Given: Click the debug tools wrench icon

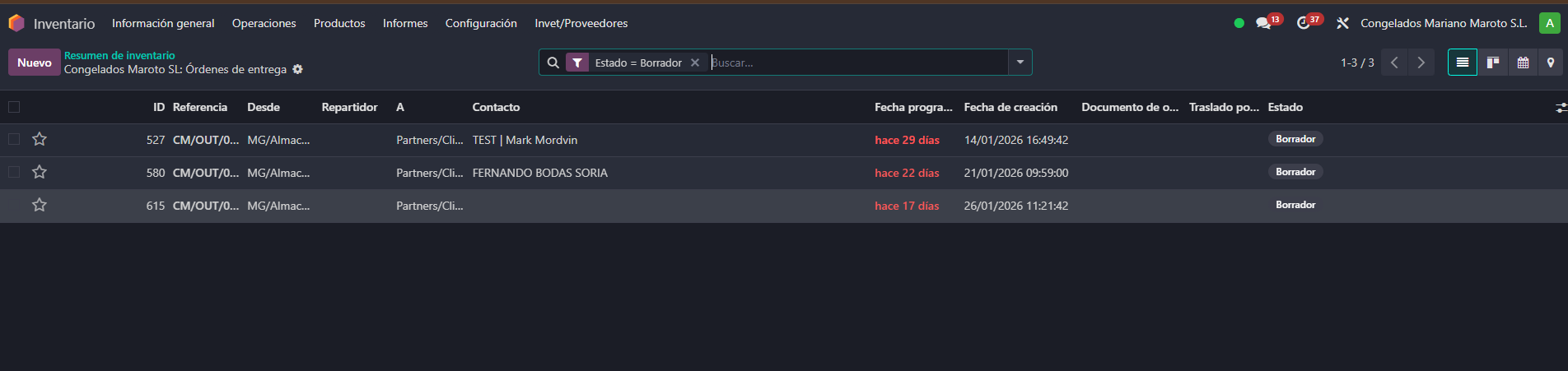Looking at the screenshot, I should [x=1342, y=23].
